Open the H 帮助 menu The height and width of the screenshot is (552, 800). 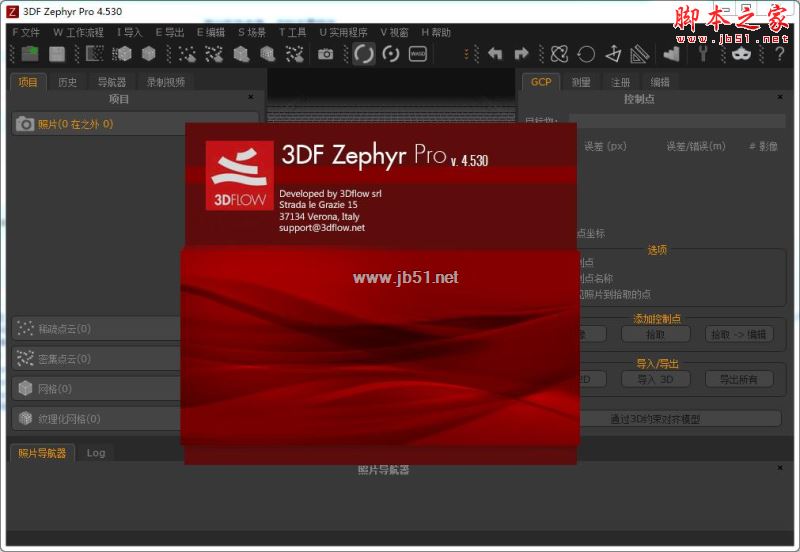(436, 32)
